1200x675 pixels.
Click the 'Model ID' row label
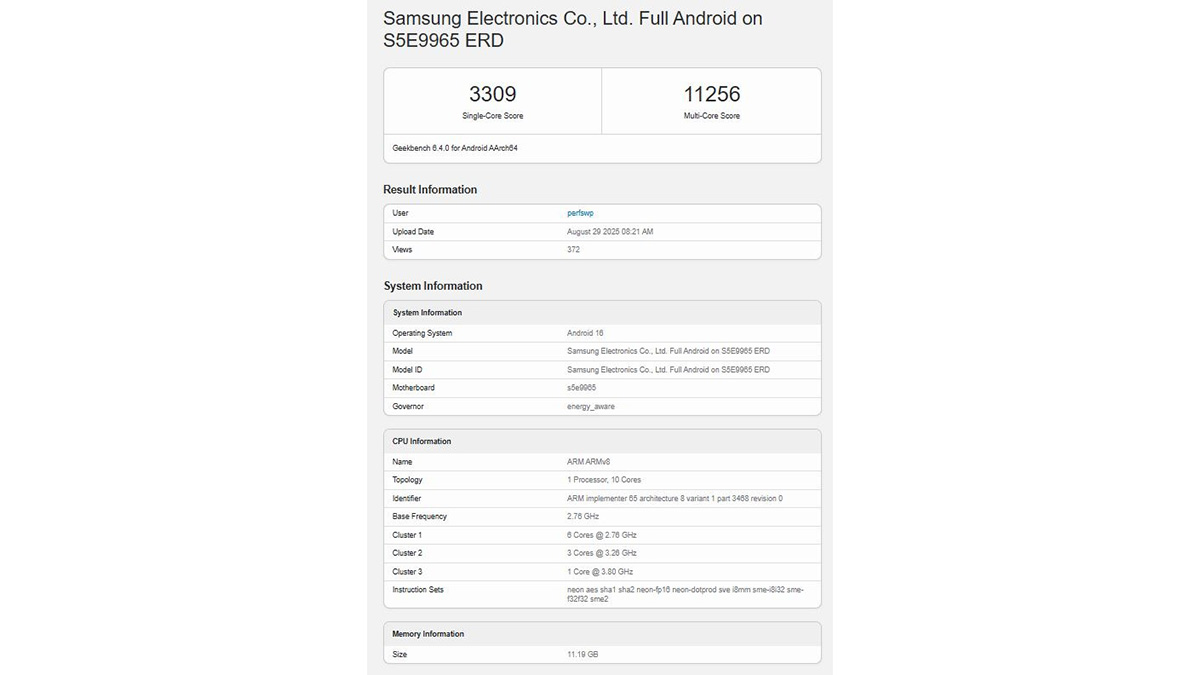408,370
